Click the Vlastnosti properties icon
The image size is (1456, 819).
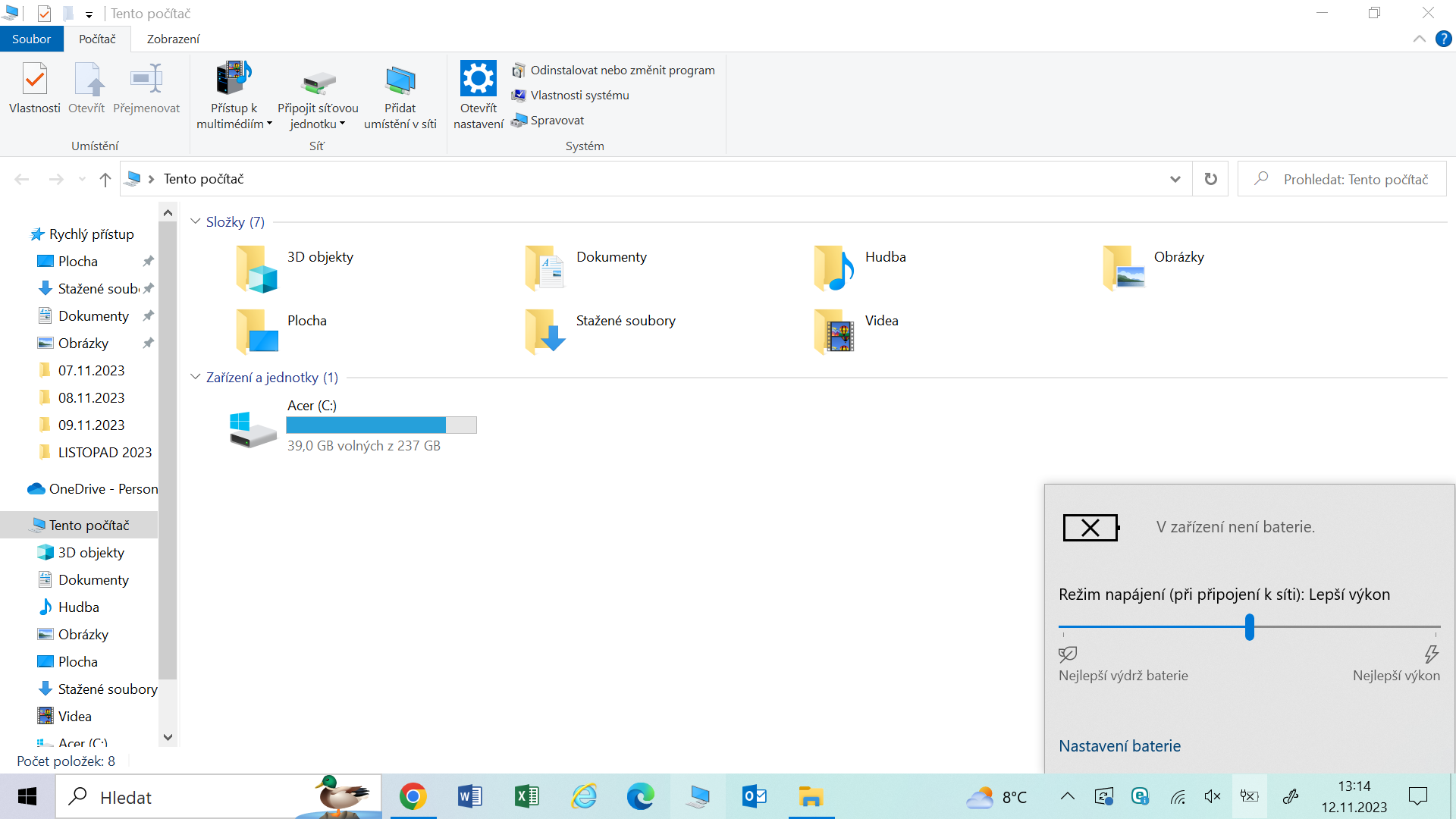pyautogui.click(x=35, y=79)
